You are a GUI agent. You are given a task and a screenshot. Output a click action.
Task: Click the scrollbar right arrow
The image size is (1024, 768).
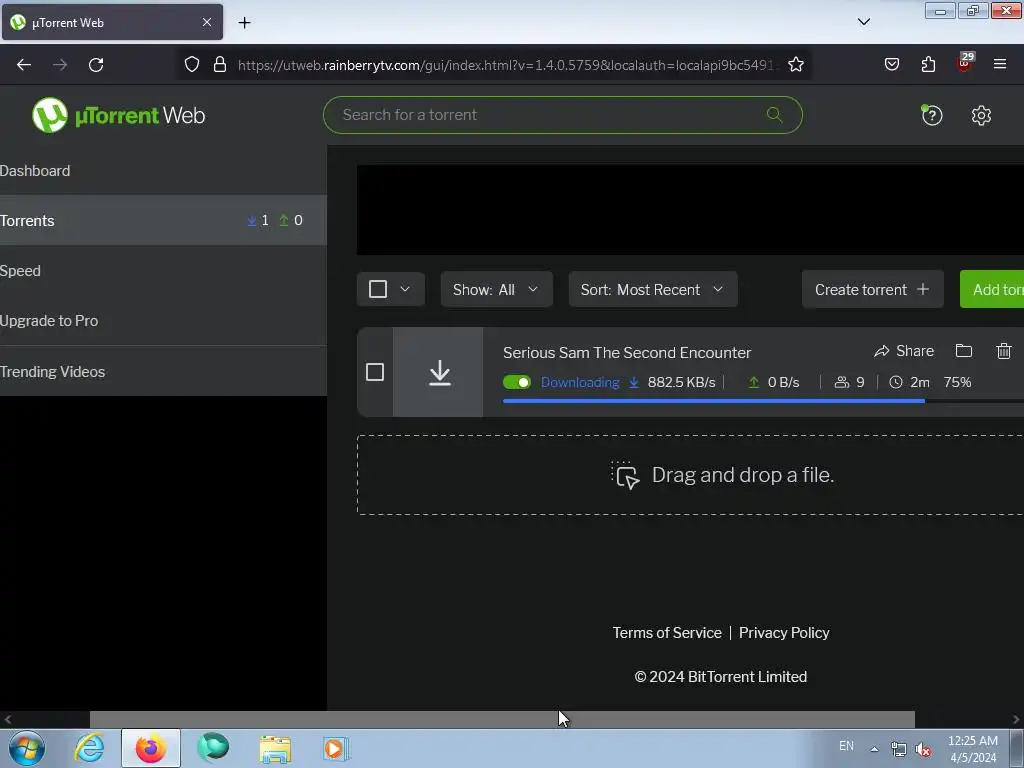point(1016,719)
